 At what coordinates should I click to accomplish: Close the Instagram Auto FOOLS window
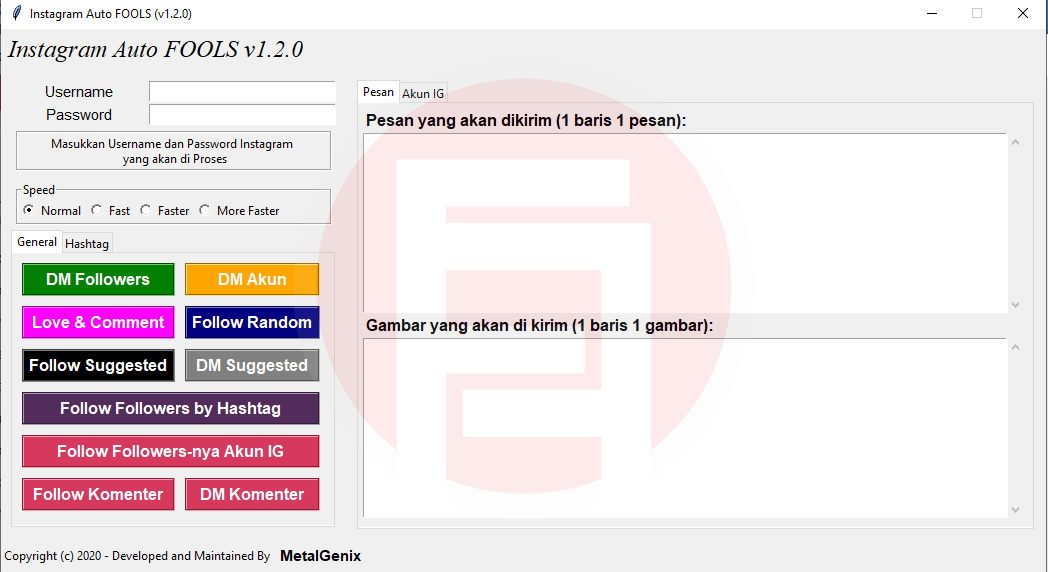pyautogui.click(x=1023, y=13)
